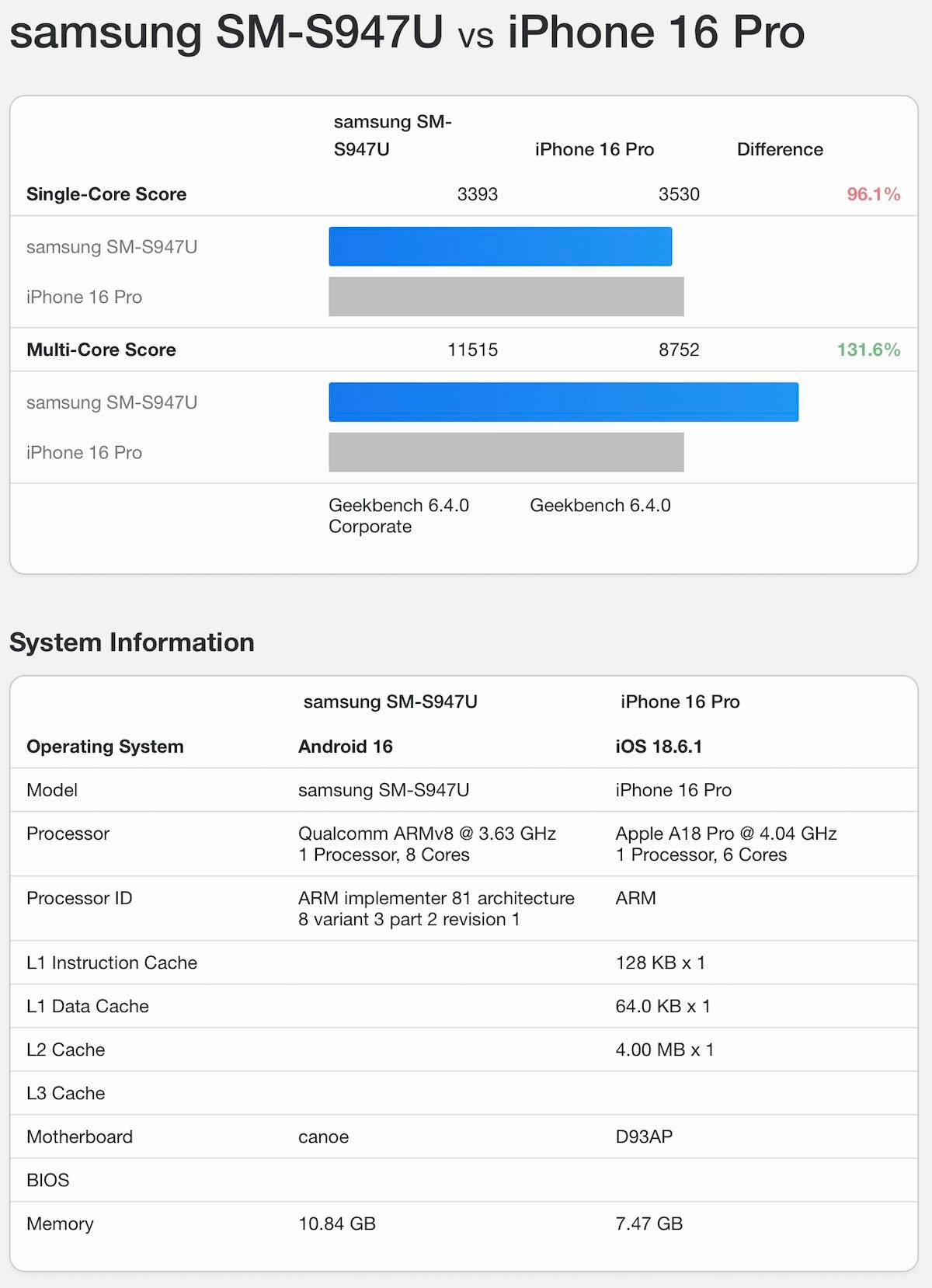Click the 'System Information' heading

(x=132, y=642)
